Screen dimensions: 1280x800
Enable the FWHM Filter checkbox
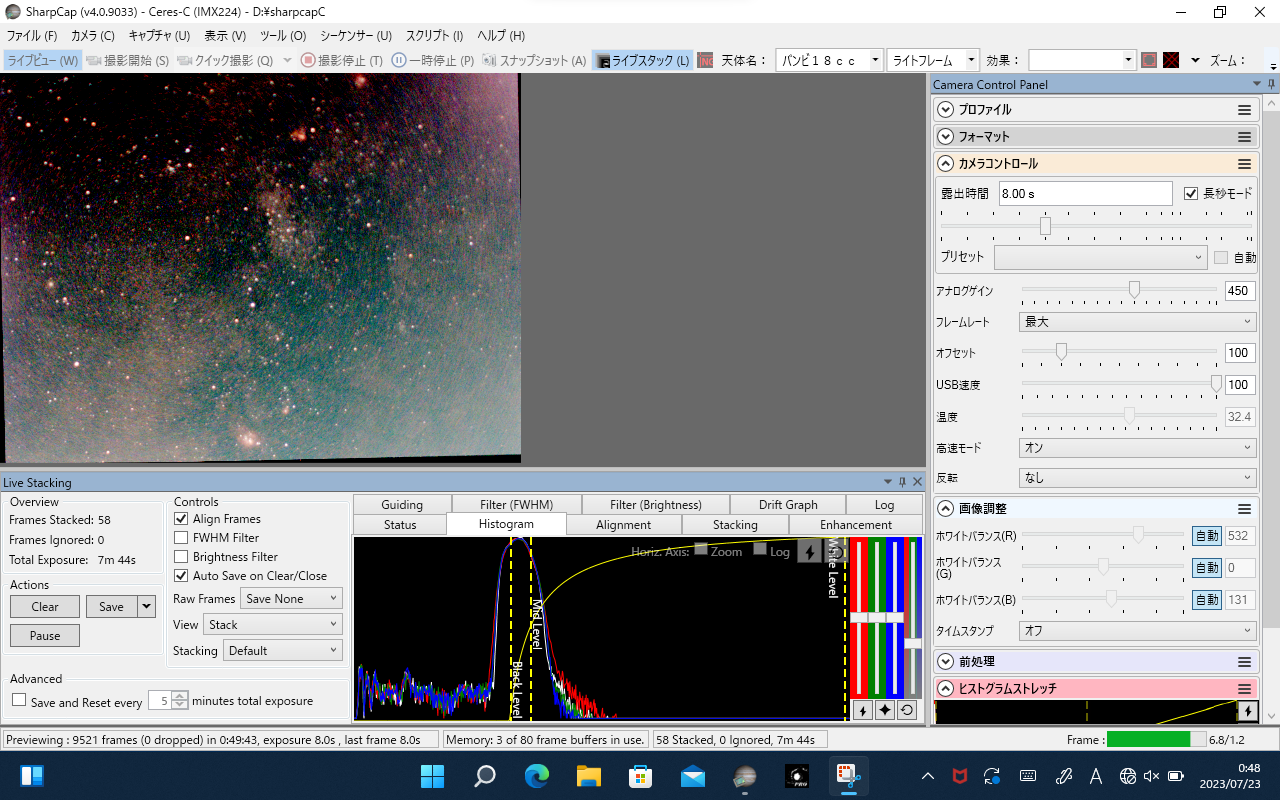tap(181, 538)
